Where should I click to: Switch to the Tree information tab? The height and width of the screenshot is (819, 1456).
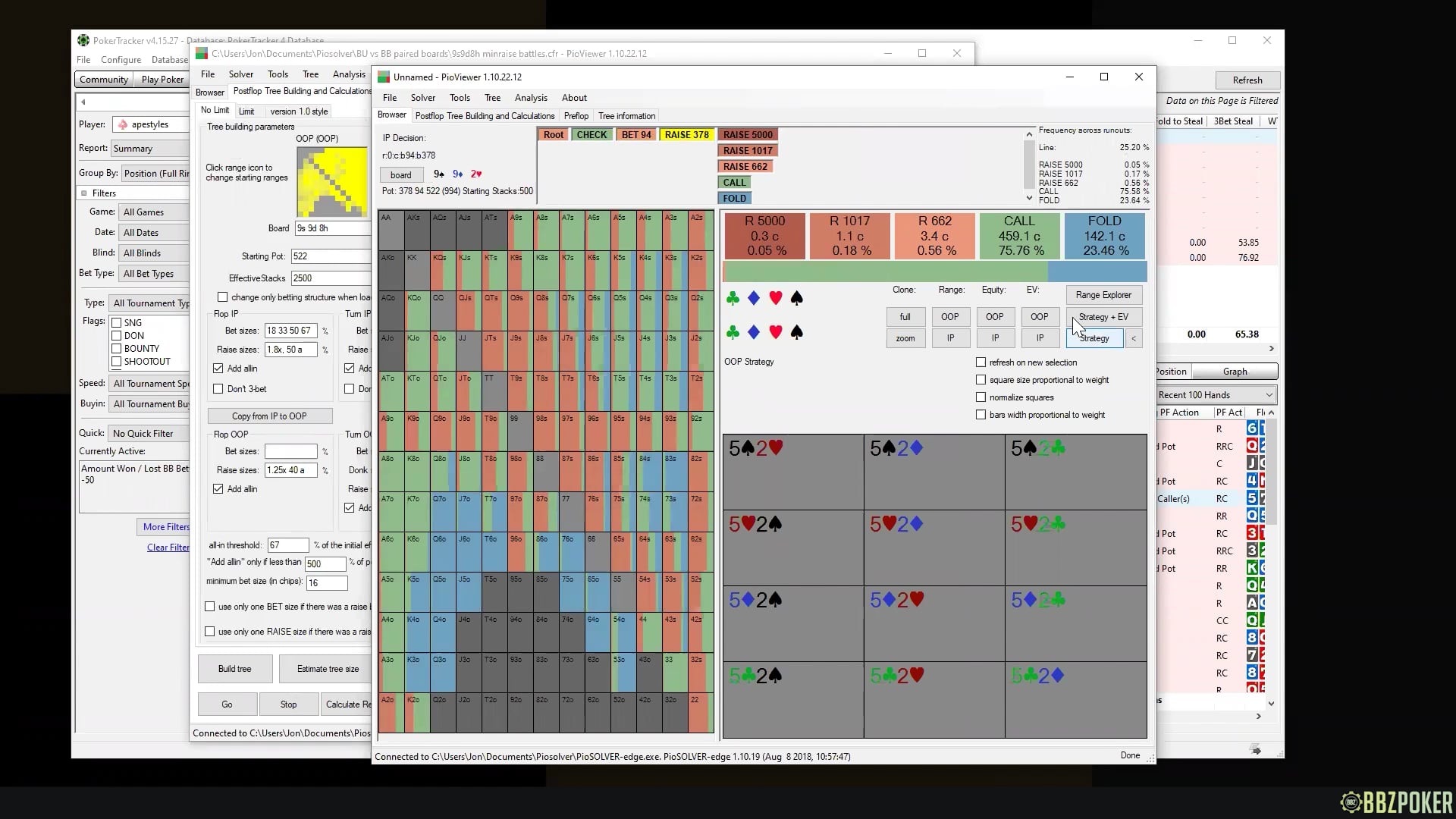click(626, 116)
